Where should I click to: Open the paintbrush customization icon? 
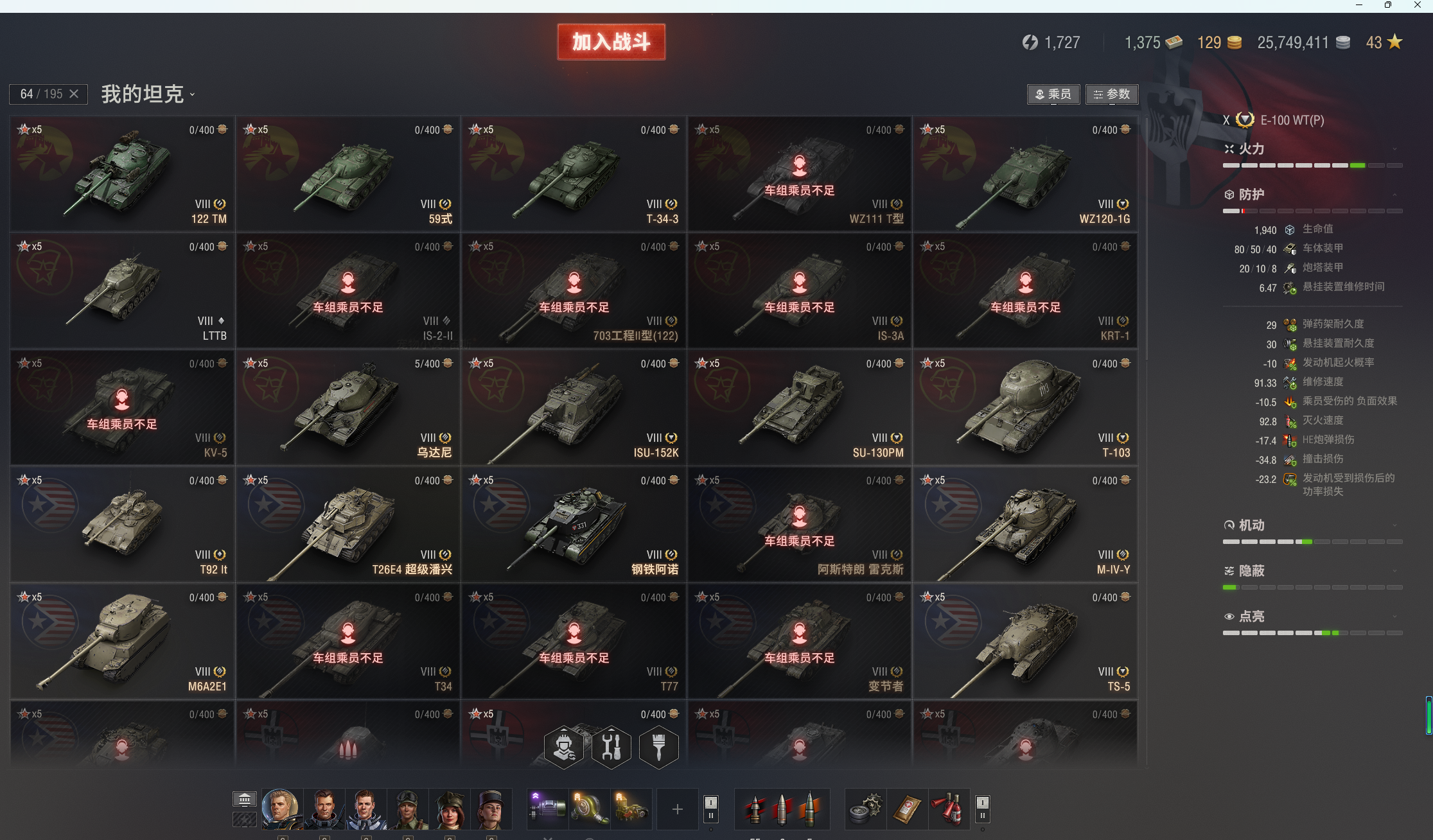click(x=659, y=747)
